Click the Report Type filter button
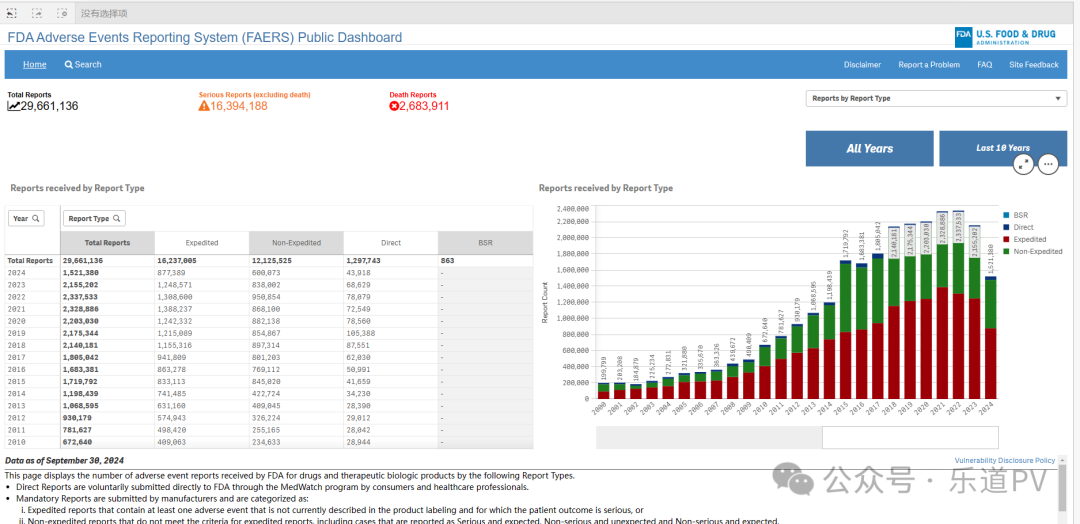 click(x=94, y=218)
